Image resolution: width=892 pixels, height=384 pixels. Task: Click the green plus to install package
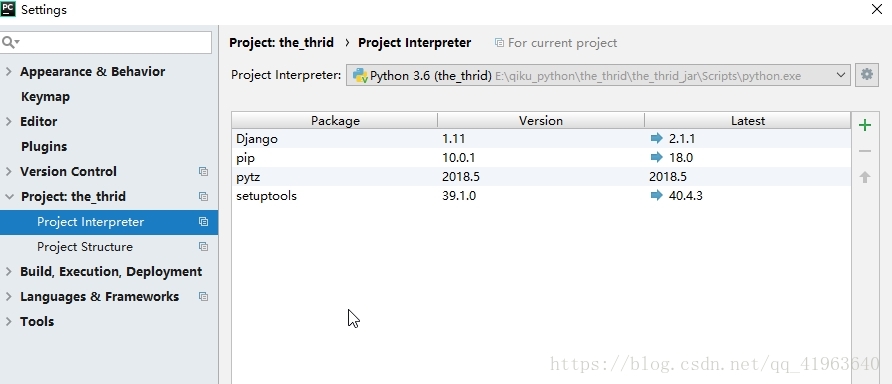click(865, 126)
